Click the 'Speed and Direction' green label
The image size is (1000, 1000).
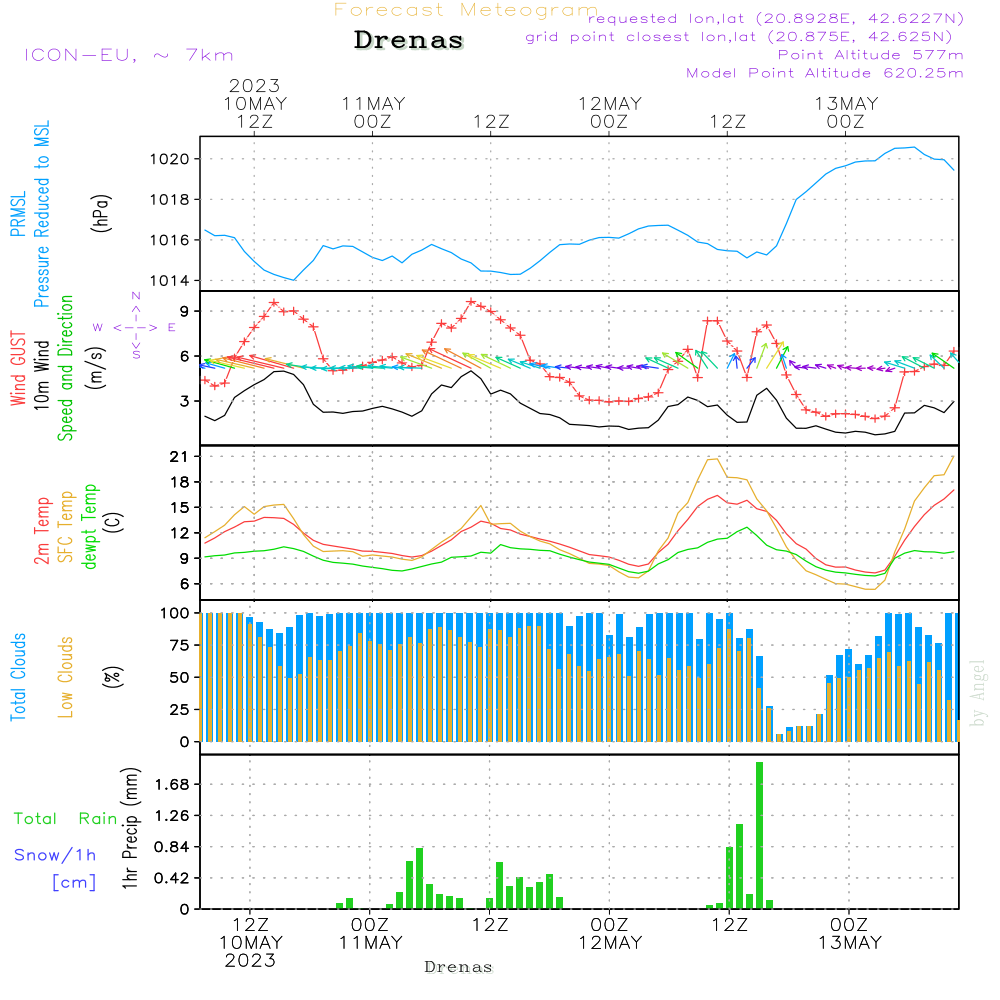[65, 368]
